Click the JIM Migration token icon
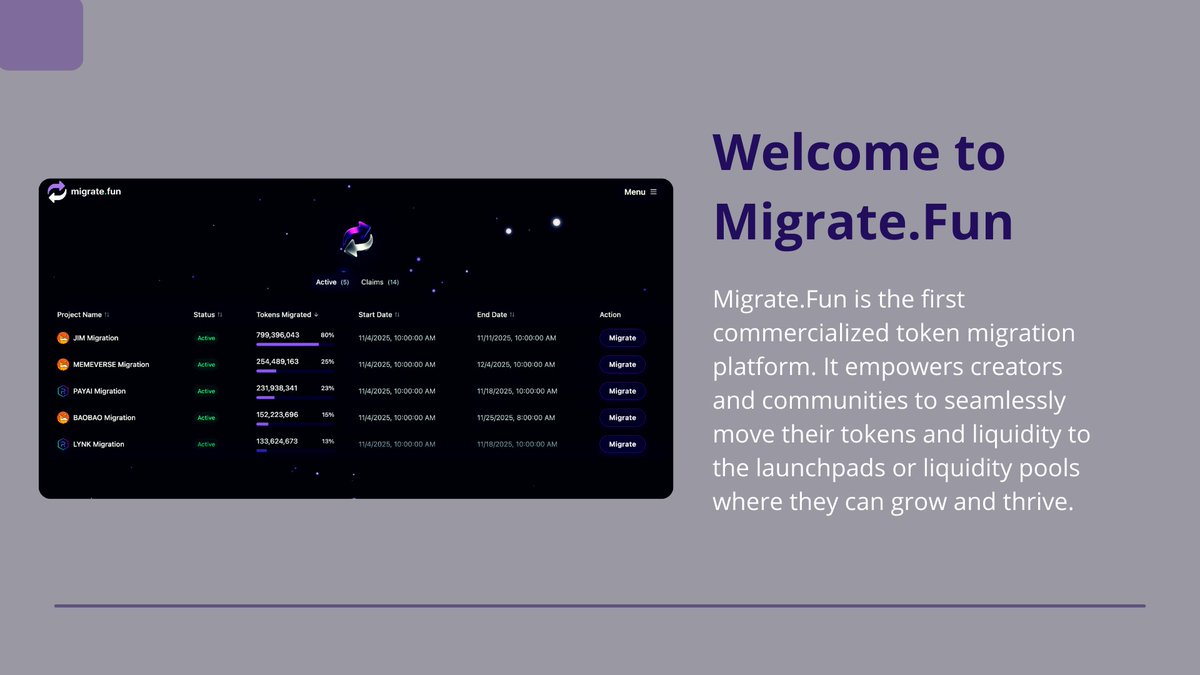Screen dimensions: 1200x675 tap(63, 338)
